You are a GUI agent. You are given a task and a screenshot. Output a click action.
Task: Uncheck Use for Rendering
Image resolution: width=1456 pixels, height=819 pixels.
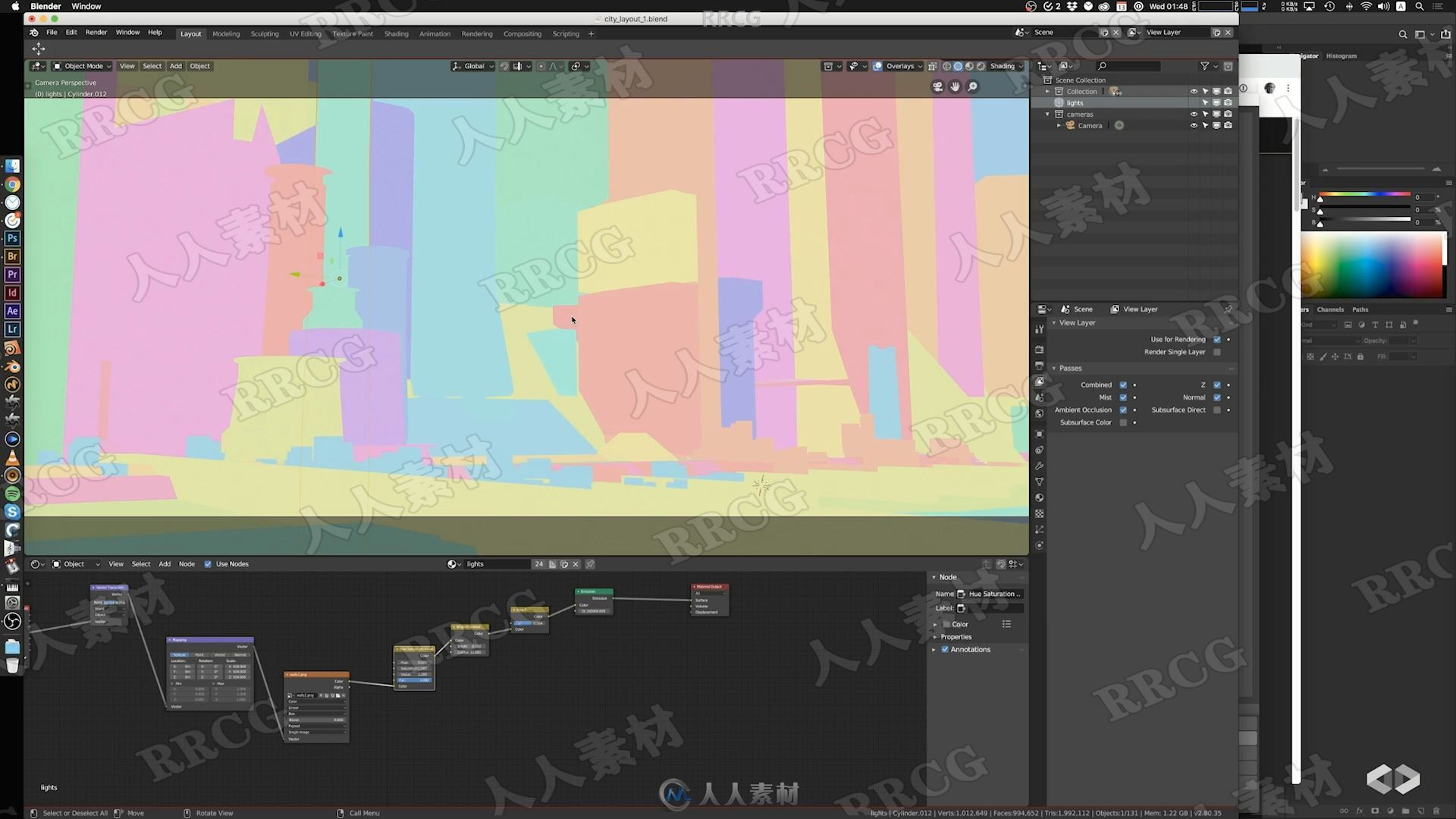click(x=1217, y=340)
